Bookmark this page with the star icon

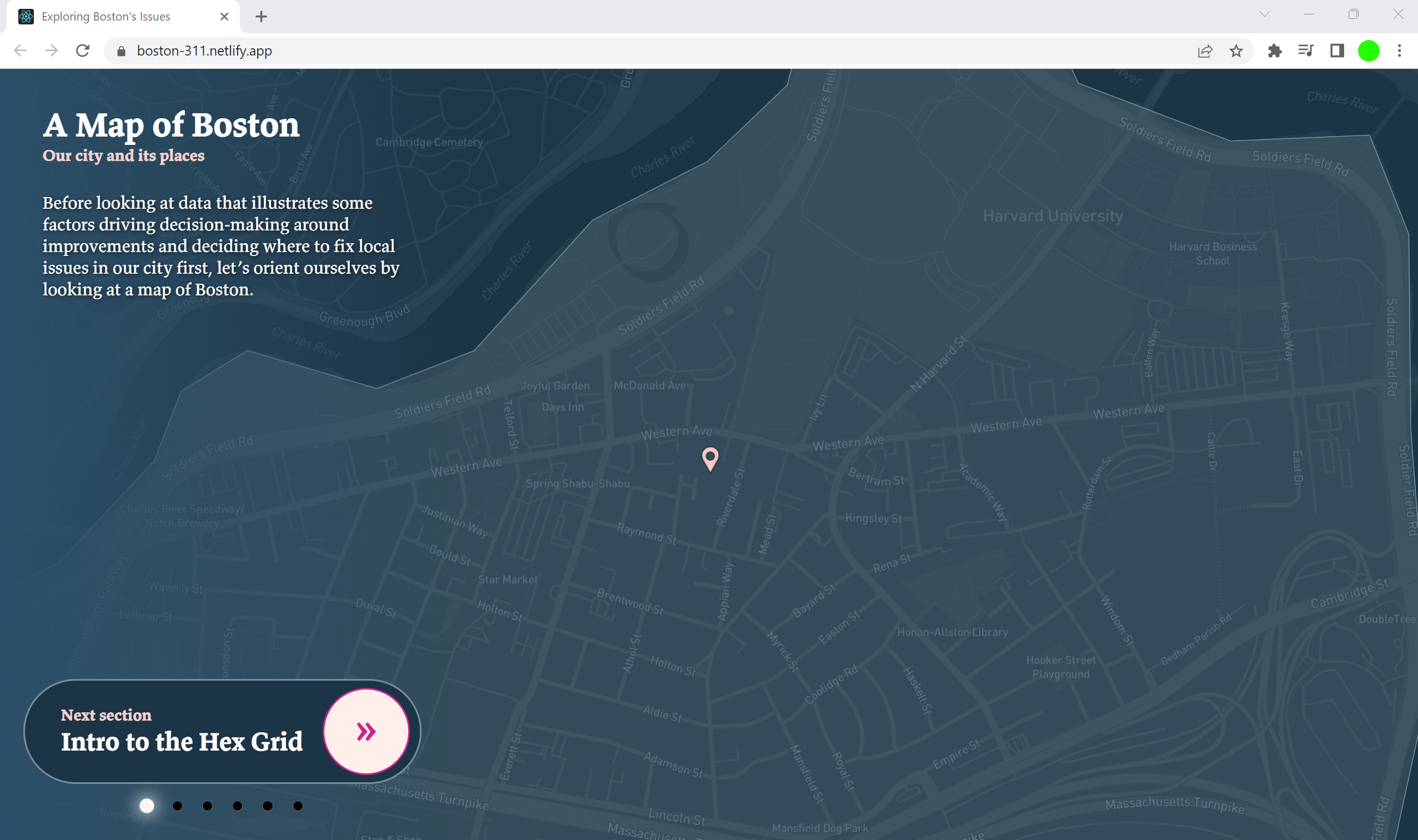pyautogui.click(x=1236, y=51)
